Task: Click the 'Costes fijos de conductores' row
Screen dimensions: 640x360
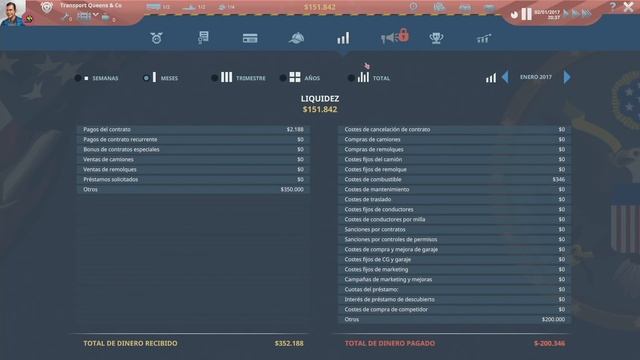Action: (x=454, y=209)
